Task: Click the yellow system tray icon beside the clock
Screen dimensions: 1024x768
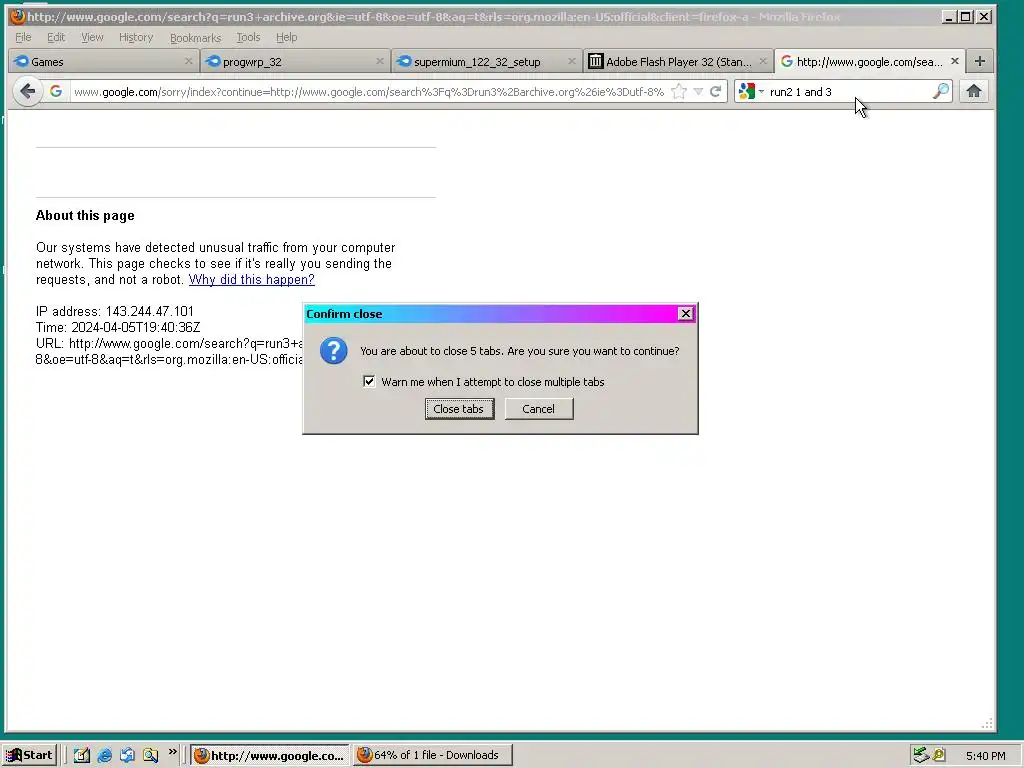Action: 938,755
